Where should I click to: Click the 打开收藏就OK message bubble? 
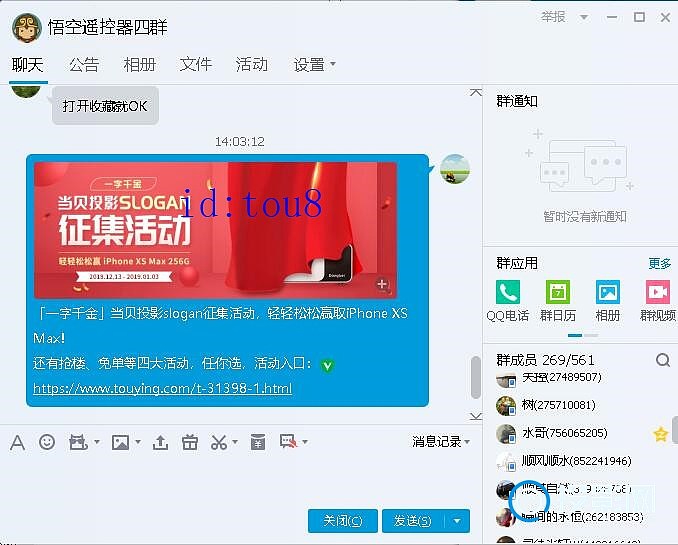click(x=105, y=106)
